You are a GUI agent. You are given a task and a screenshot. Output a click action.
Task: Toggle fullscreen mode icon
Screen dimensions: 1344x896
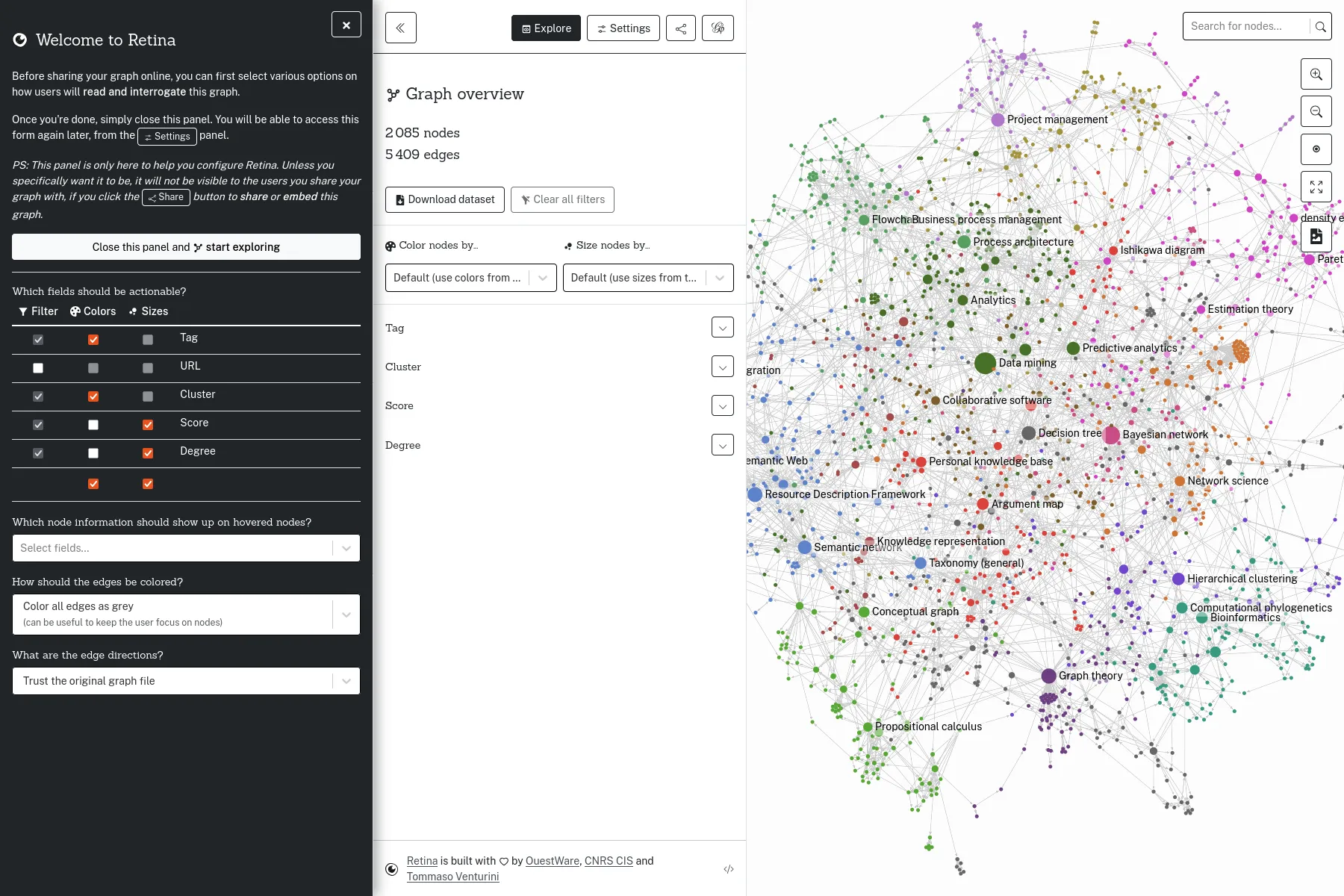[1316, 187]
